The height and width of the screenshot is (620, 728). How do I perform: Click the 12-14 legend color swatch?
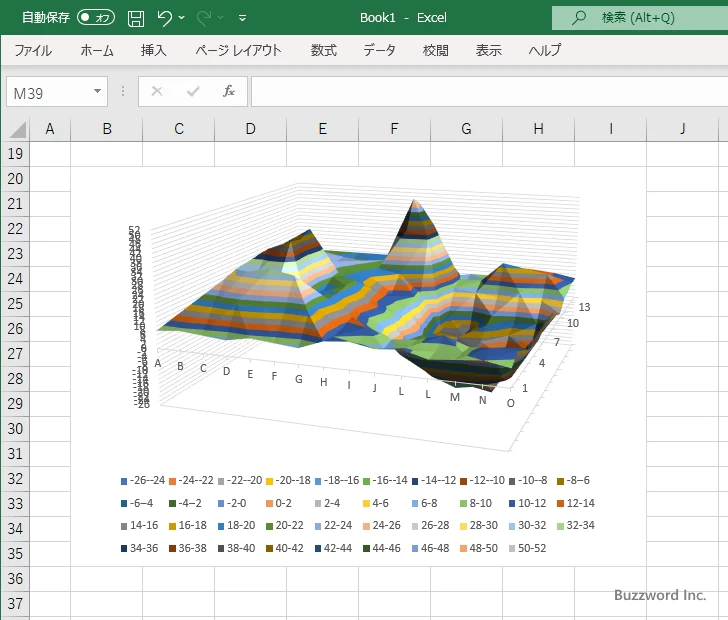click(x=560, y=504)
